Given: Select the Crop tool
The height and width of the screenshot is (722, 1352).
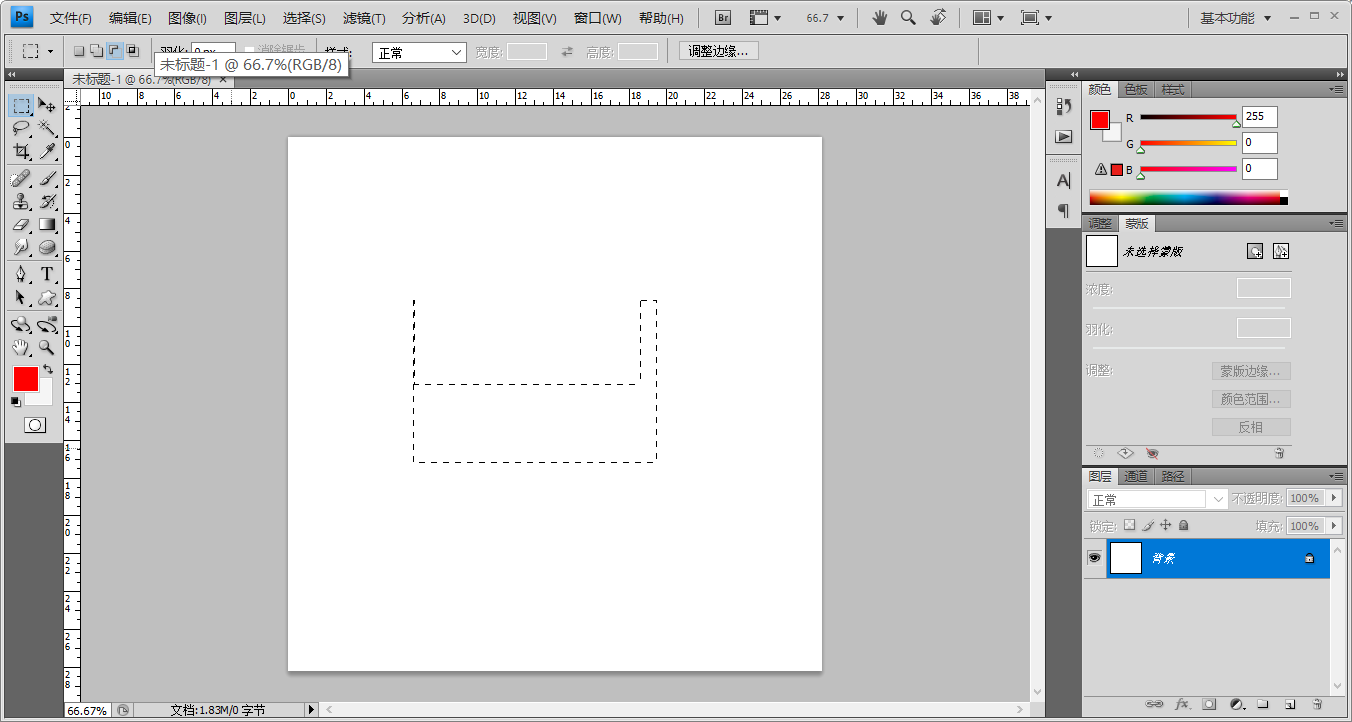Looking at the screenshot, I should [21, 151].
